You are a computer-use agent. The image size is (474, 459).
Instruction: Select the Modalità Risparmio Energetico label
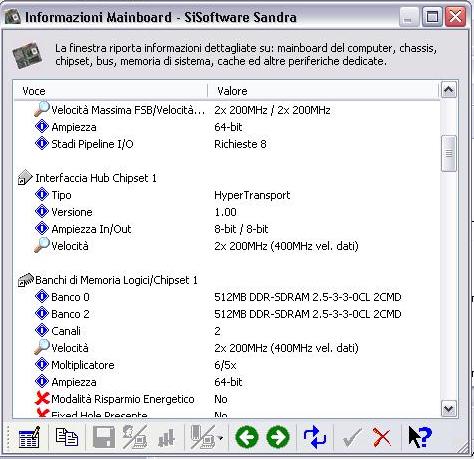pos(123,399)
